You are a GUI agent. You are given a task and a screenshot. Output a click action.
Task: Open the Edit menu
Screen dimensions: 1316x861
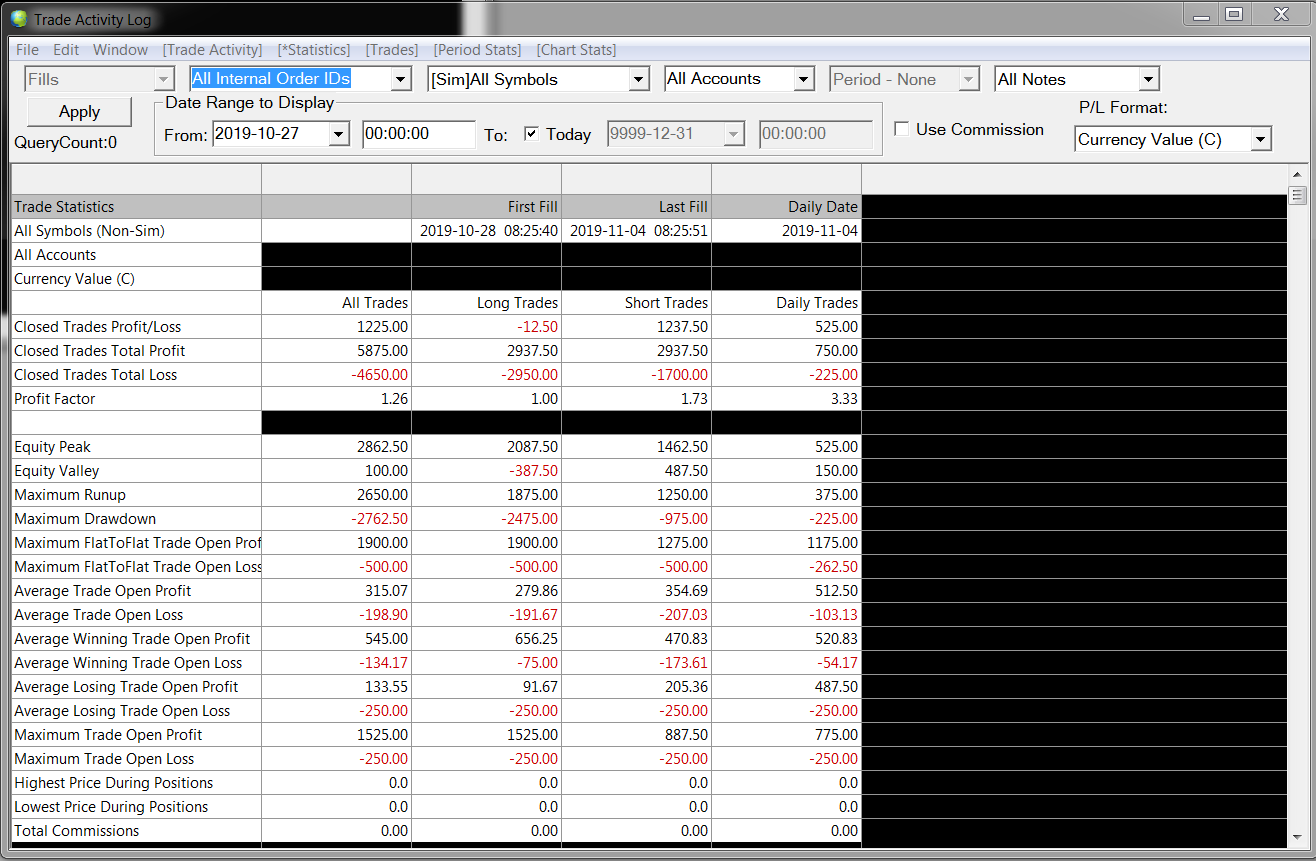click(66, 50)
